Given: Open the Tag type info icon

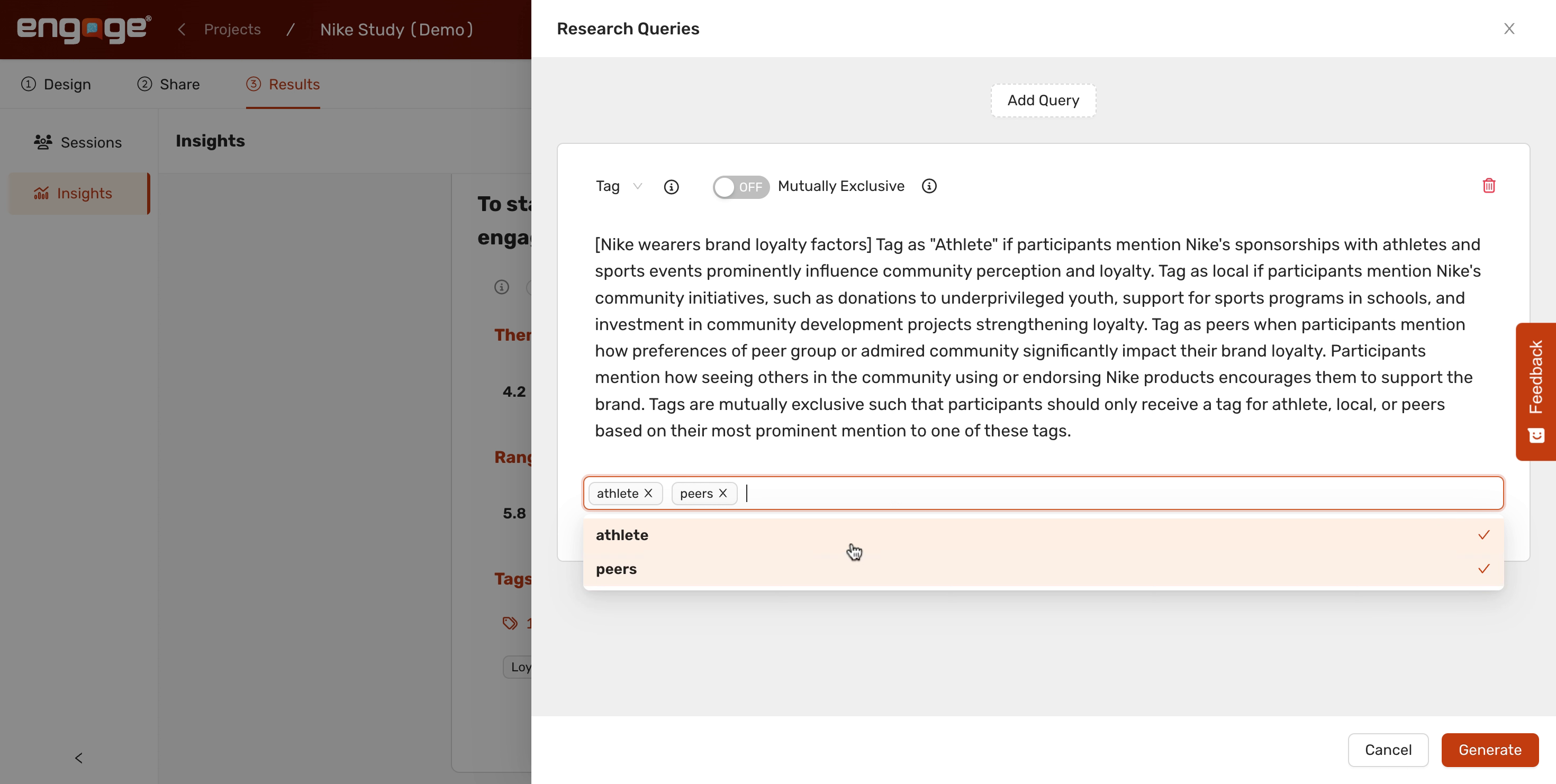Looking at the screenshot, I should pos(671,187).
